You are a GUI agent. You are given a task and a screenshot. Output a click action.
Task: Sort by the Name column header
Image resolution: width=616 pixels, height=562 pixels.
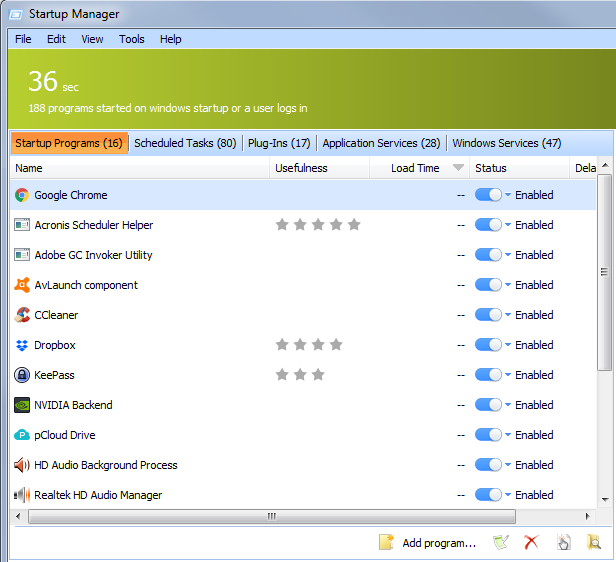tap(140, 168)
